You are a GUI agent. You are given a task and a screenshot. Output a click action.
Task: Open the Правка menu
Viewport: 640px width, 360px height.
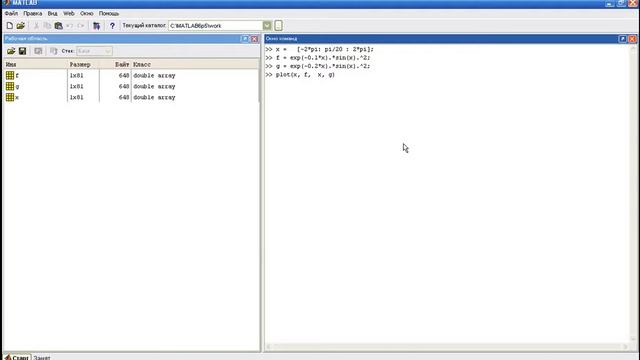pos(33,13)
